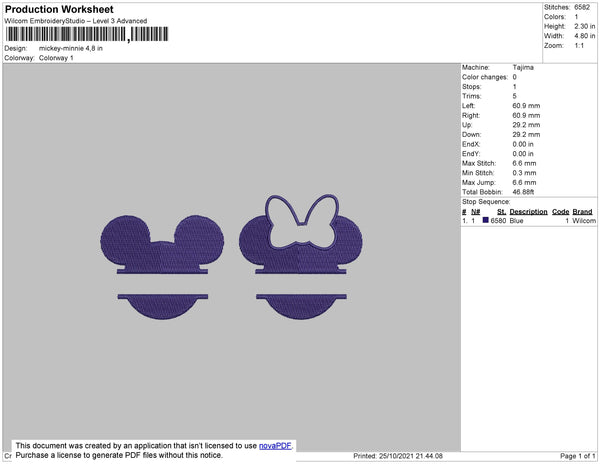Click the 'Page 1 of 1' footer
Viewport: 600px width, 464px height.
point(577,456)
